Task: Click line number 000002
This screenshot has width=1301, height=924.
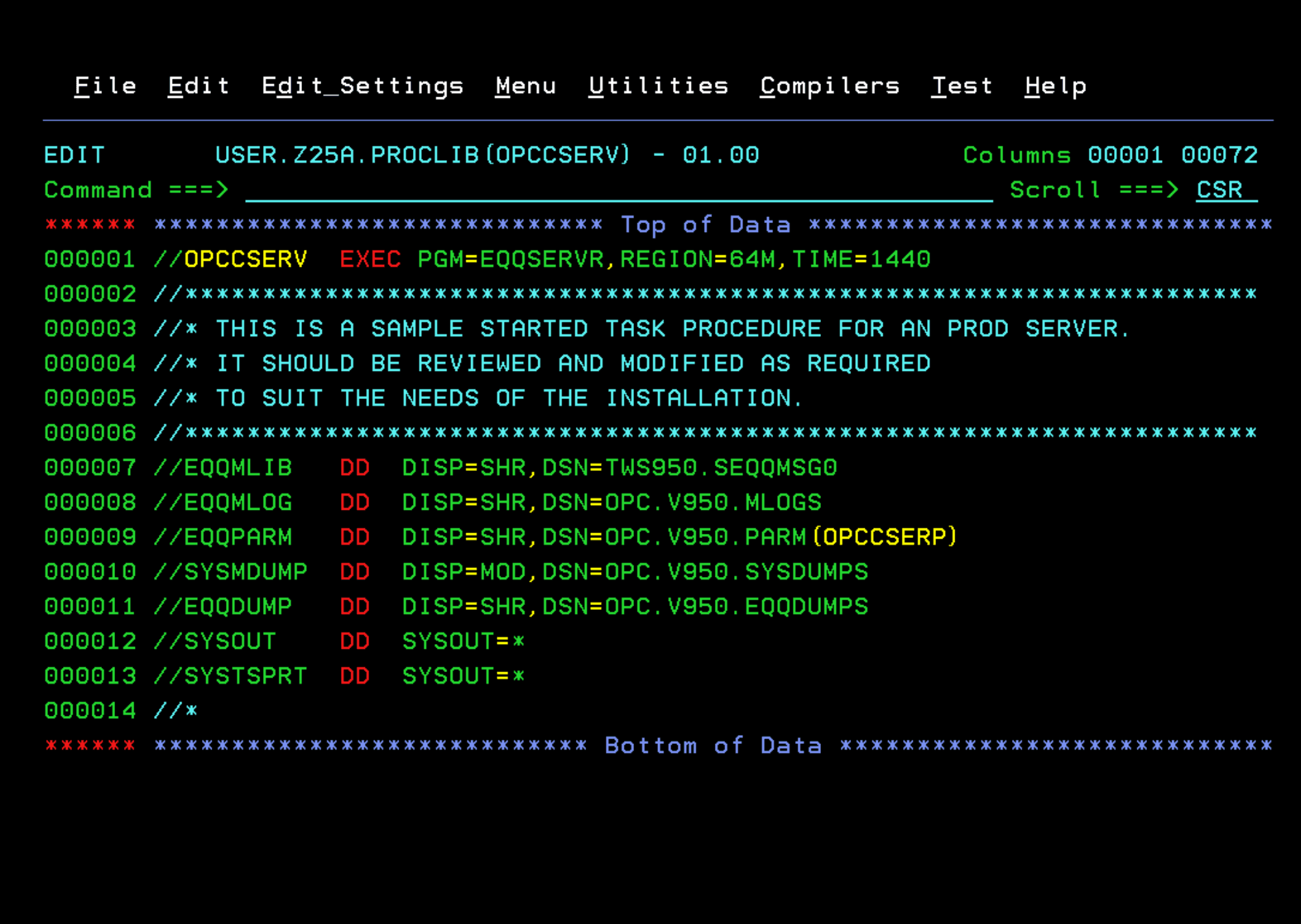Action: (x=90, y=294)
